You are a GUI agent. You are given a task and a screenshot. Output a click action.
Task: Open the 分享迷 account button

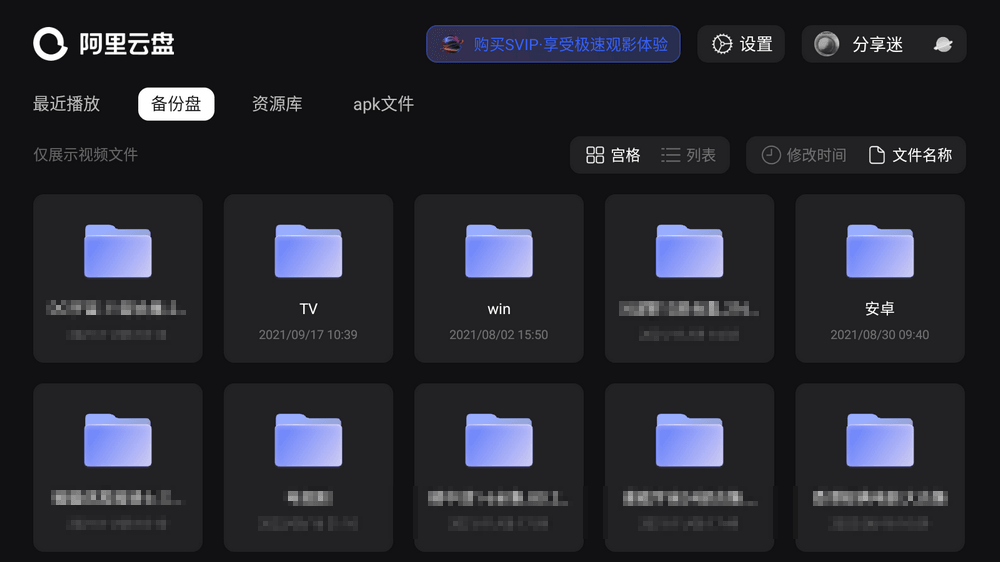(x=877, y=44)
